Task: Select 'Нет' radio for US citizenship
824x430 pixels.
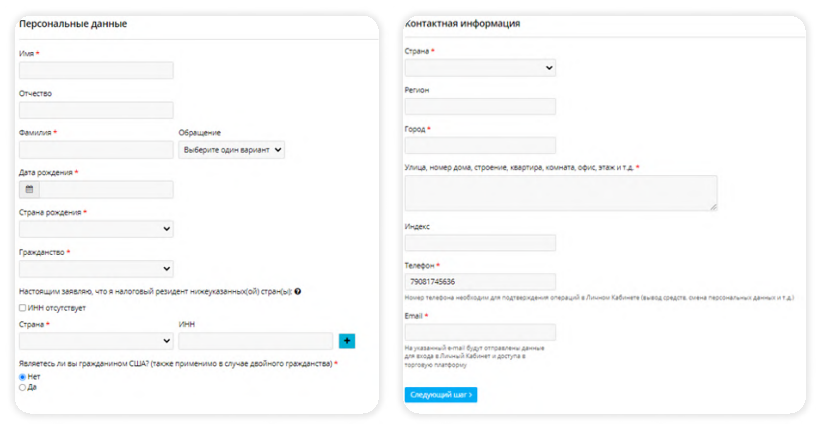Action: 23,377
